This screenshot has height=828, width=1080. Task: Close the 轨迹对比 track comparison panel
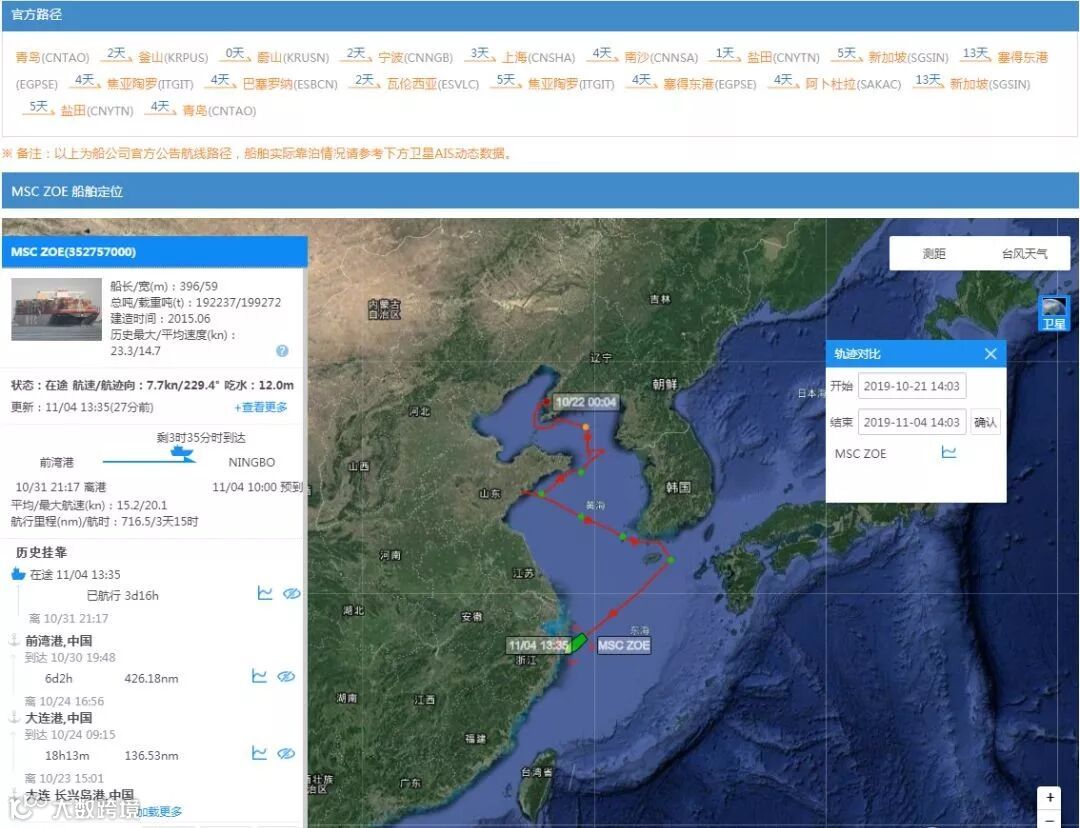[990, 353]
